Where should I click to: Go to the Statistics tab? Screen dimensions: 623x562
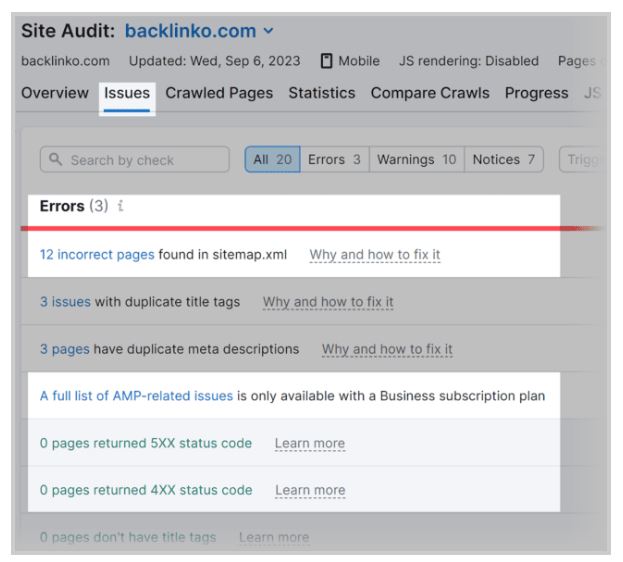(x=322, y=93)
